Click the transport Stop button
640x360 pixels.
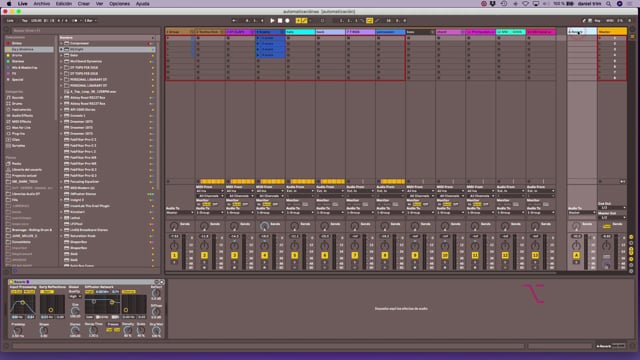[x=280, y=20]
